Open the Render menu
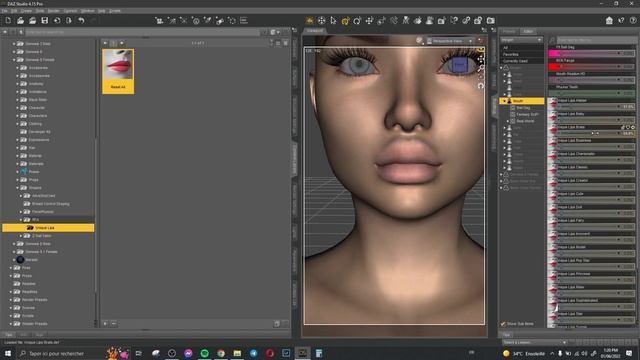 tap(54, 11)
